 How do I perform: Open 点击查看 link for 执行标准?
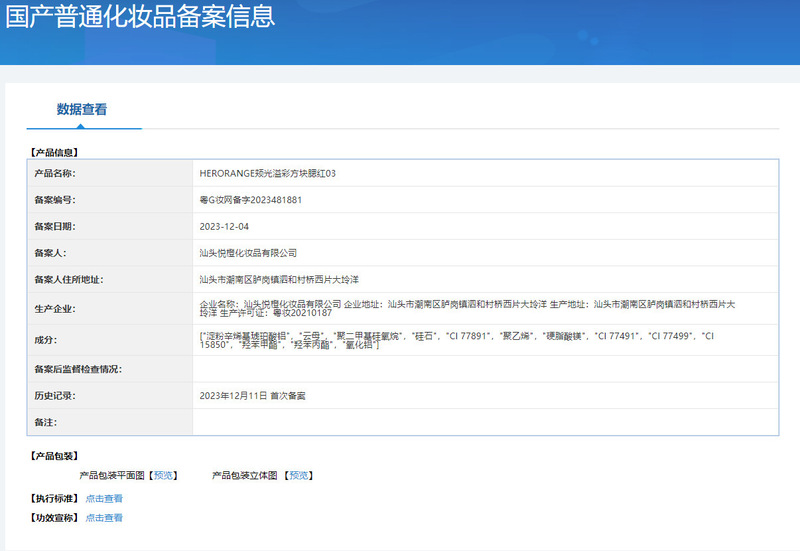pos(104,498)
